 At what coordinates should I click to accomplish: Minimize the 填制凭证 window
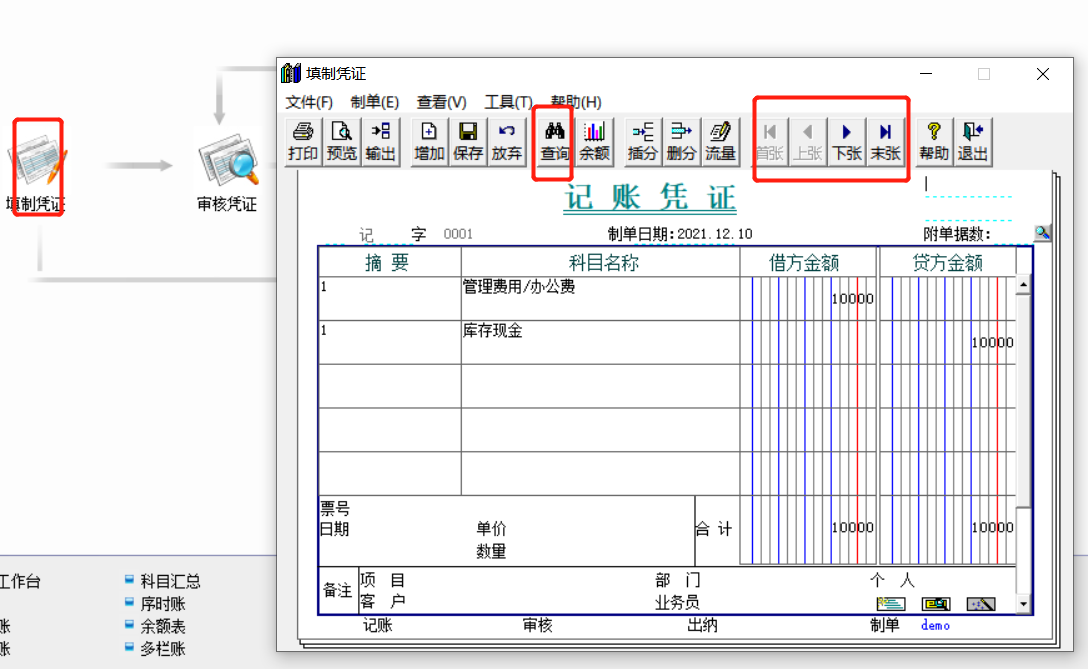click(x=926, y=74)
